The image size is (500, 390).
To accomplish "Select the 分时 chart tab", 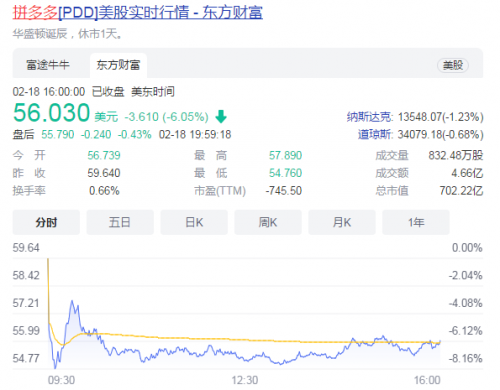I will pyautogui.click(x=46, y=222).
